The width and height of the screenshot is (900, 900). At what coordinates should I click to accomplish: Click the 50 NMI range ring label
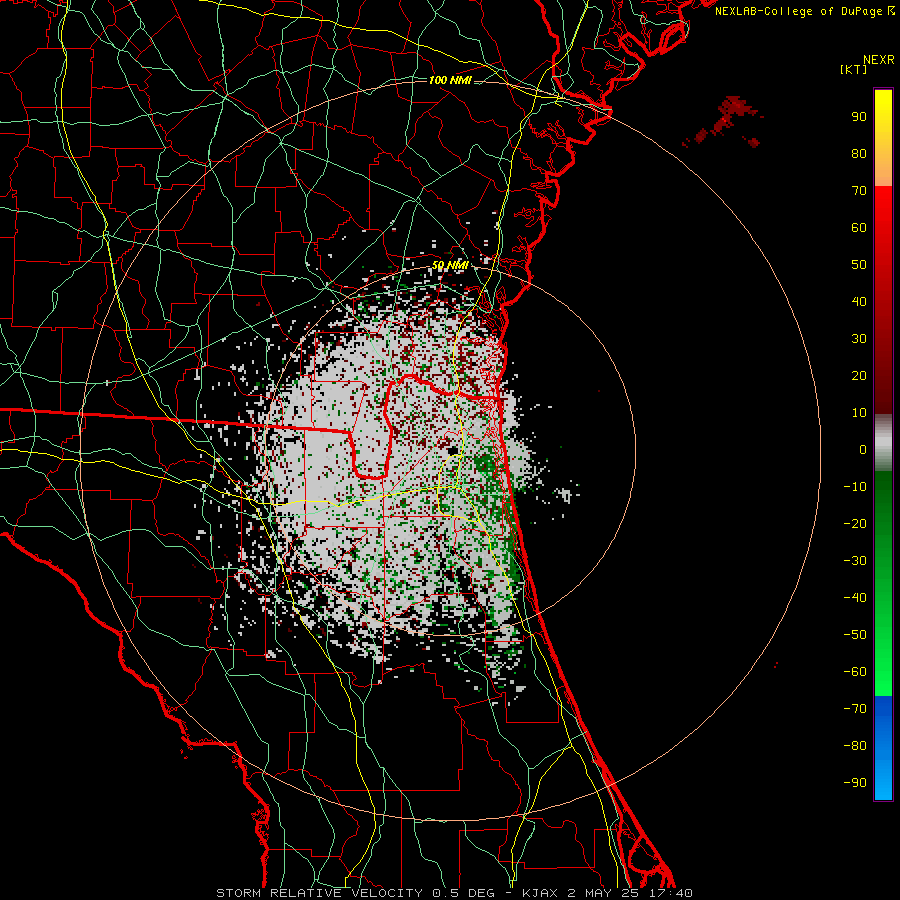tap(450, 265)
